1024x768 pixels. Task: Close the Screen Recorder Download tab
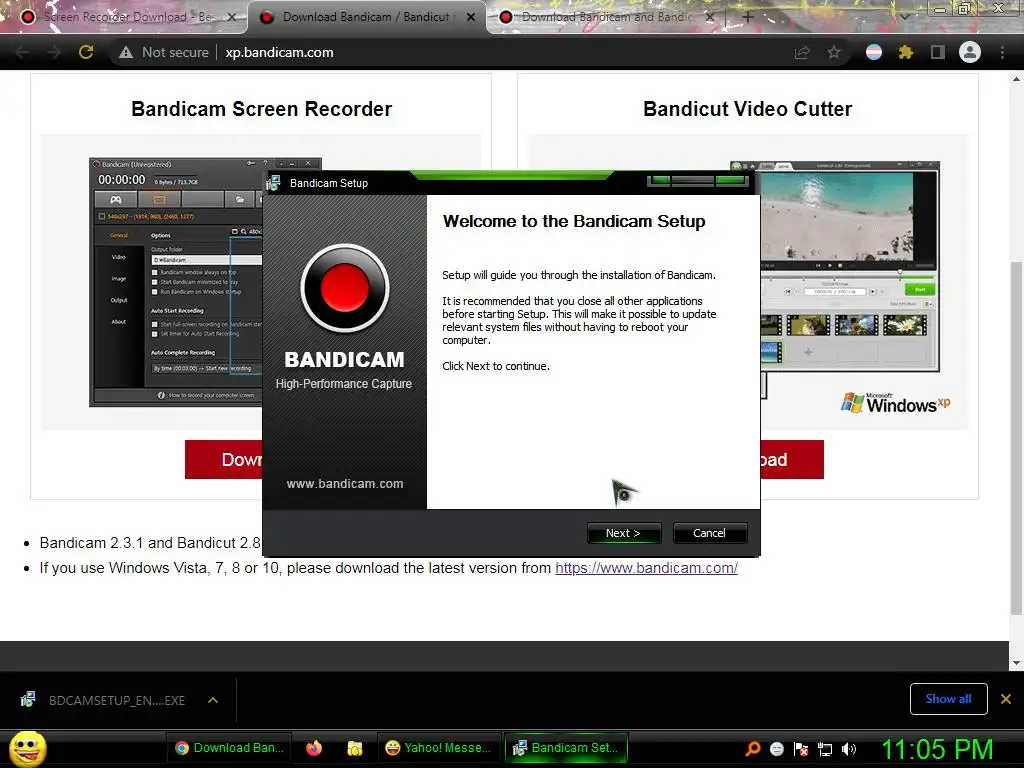click(x=232, y=17)
